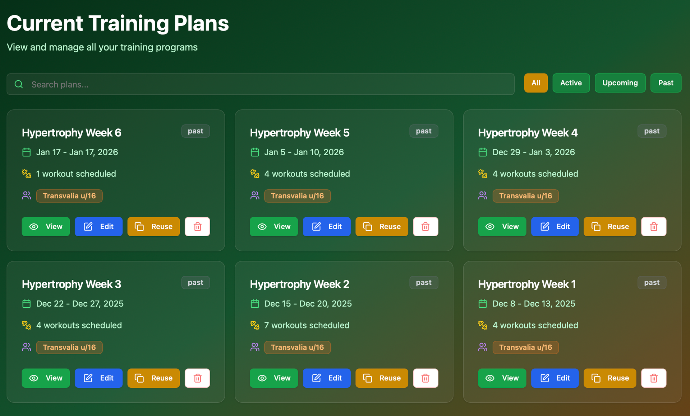Screen dimensions: 690x416
Task: Click trash icon on Hypertrophy Week 1
Action: (x=654, y=378)
